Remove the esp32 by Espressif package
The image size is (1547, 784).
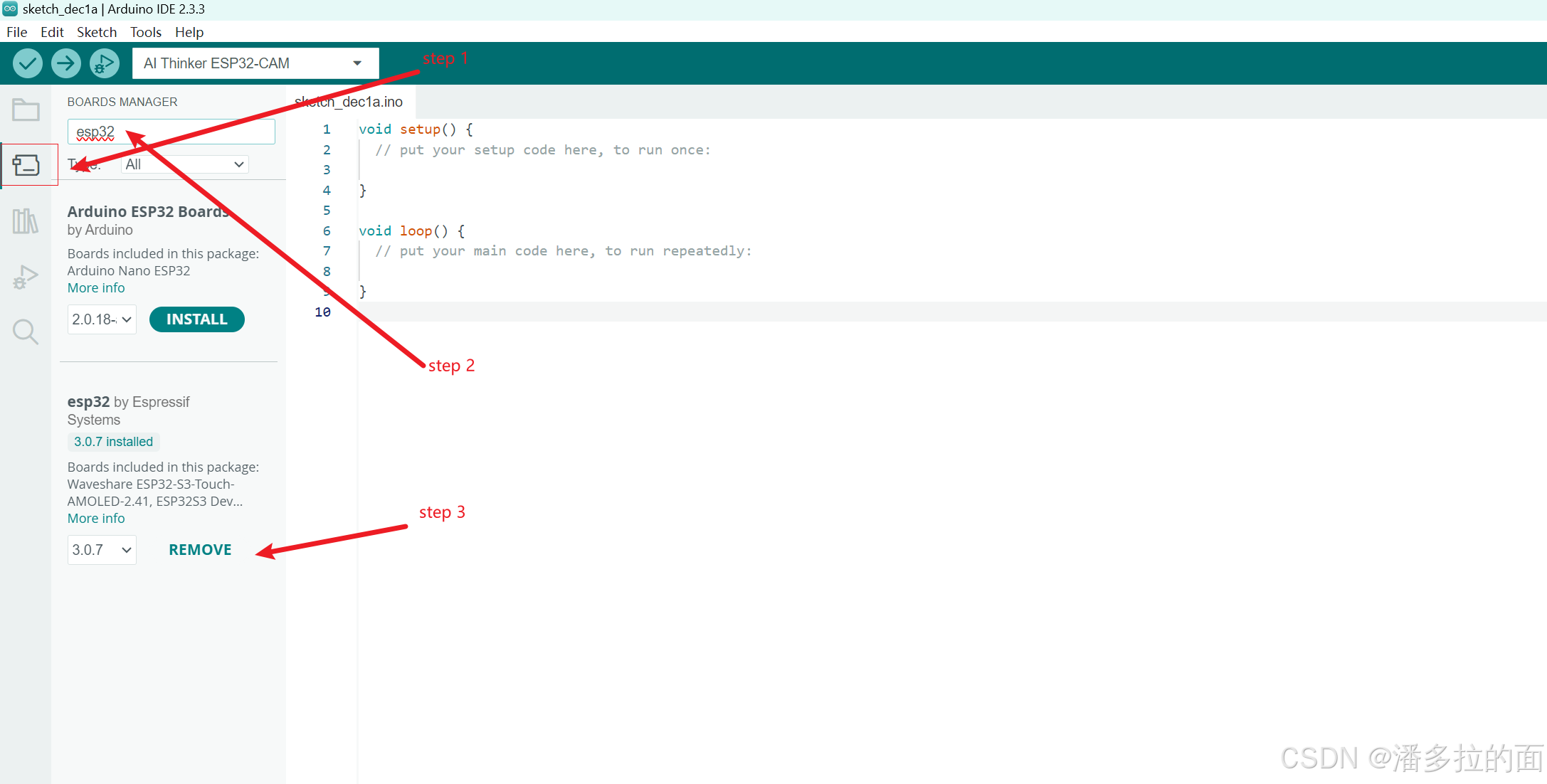(x=200, y=550)
